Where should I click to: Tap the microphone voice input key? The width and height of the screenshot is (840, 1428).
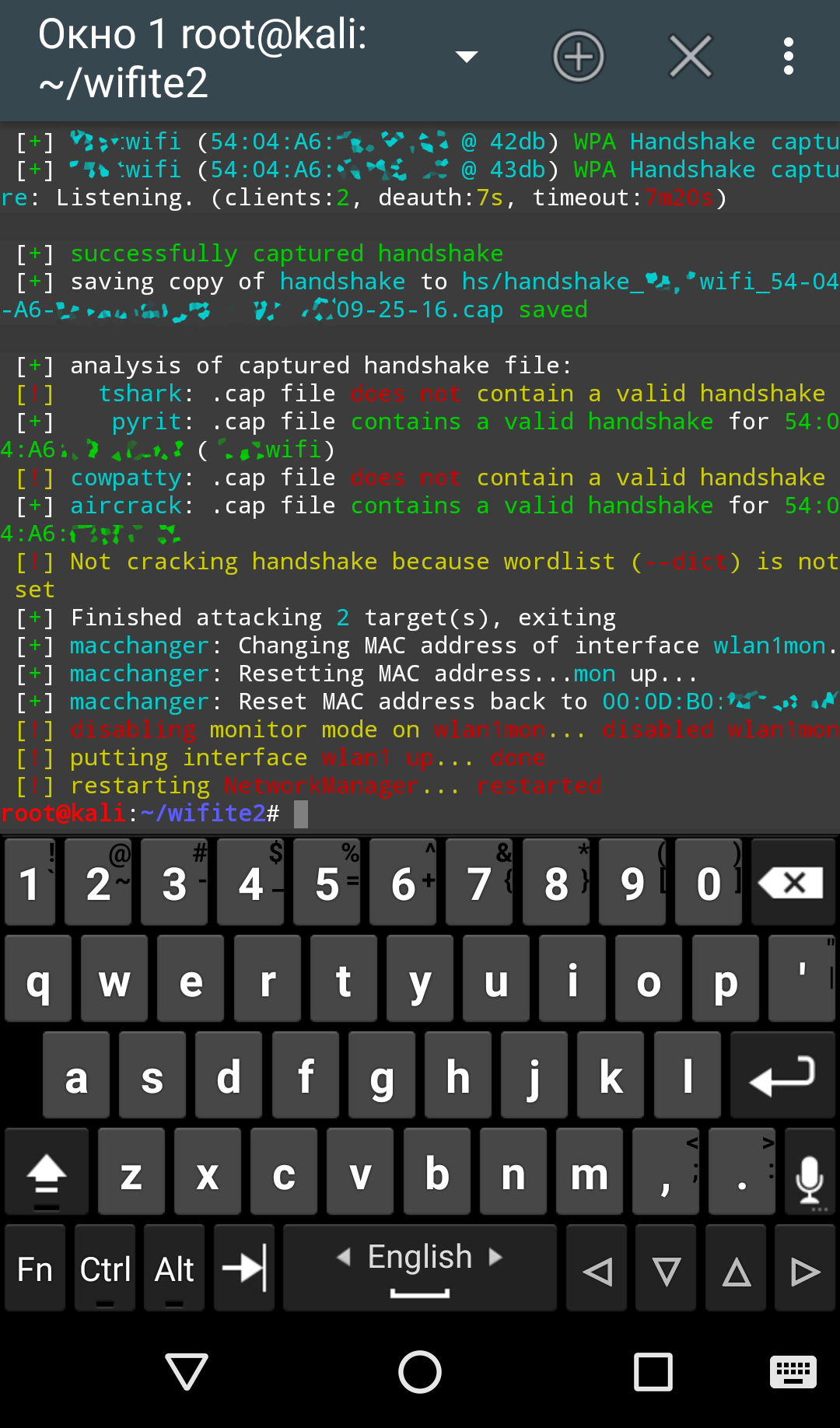point(810,1172)
